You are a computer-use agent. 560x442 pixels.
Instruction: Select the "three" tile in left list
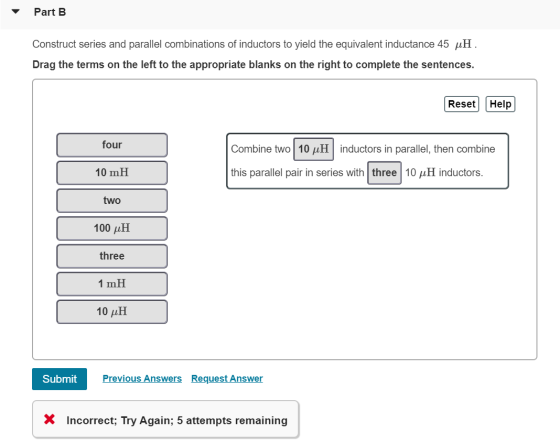click(112, 256)
